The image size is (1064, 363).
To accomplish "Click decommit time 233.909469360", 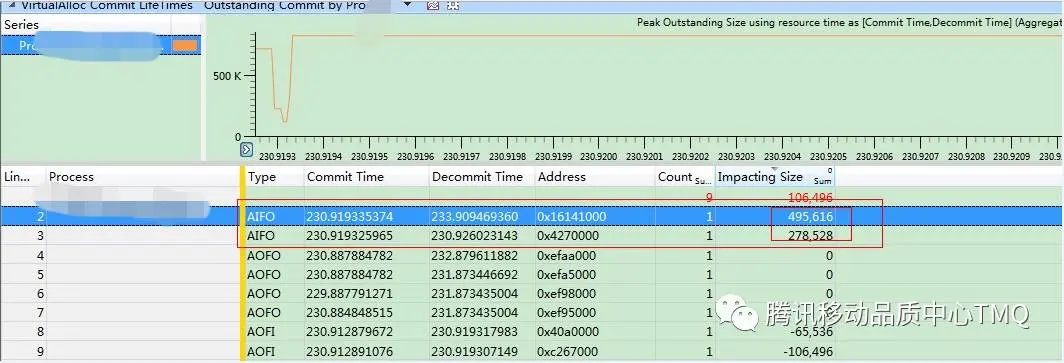I will [475, 216].
